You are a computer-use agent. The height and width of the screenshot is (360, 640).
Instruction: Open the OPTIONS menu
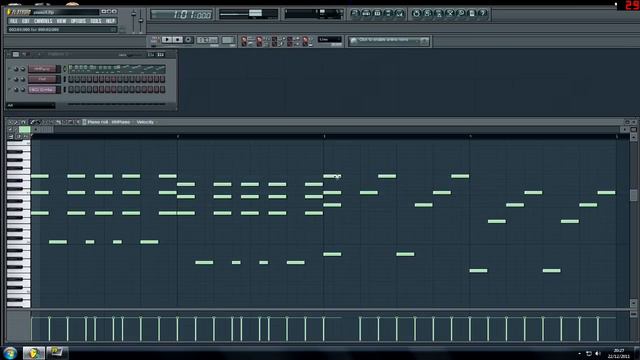coord(78,21)
